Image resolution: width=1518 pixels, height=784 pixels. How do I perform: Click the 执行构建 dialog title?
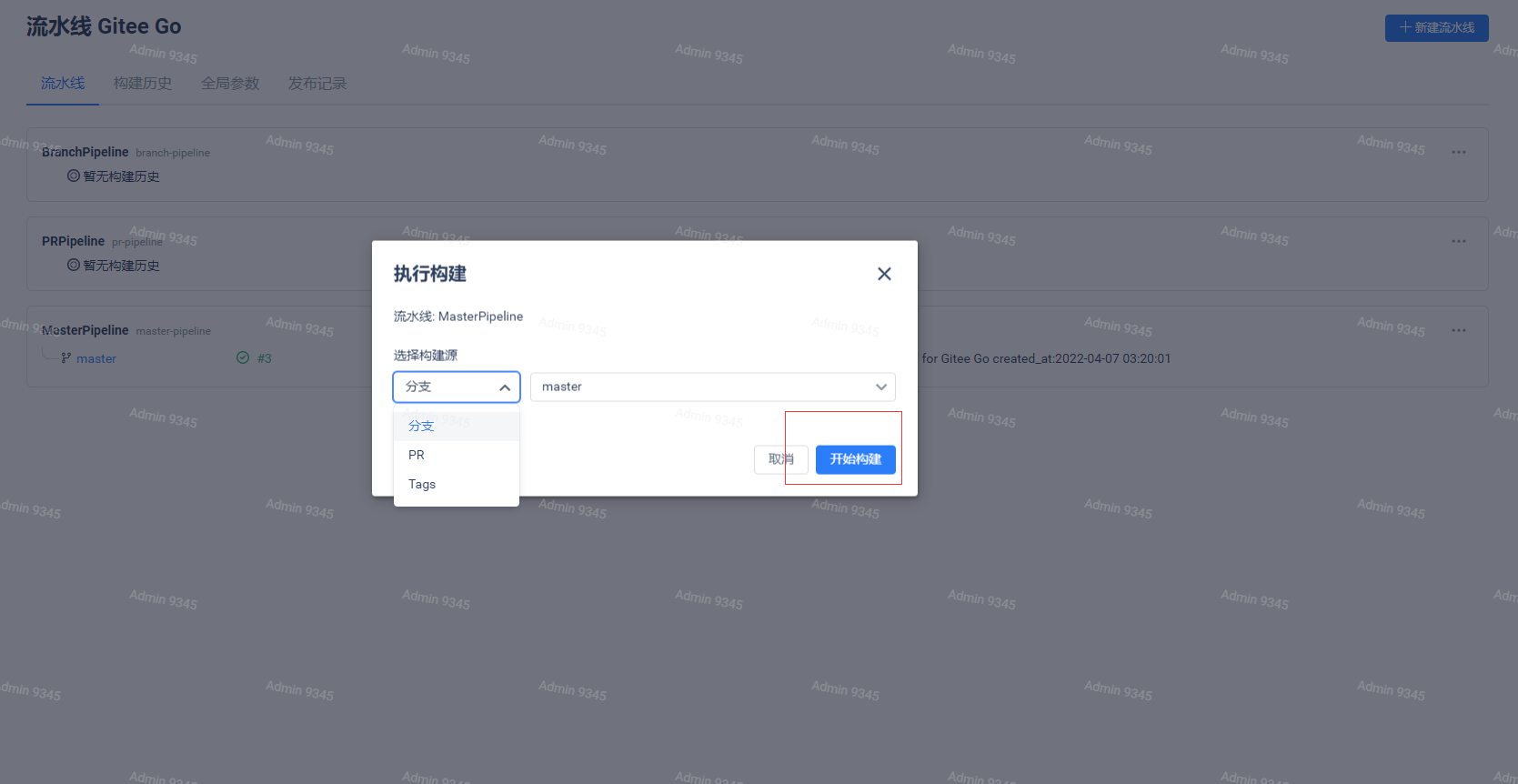coord(430,274)
